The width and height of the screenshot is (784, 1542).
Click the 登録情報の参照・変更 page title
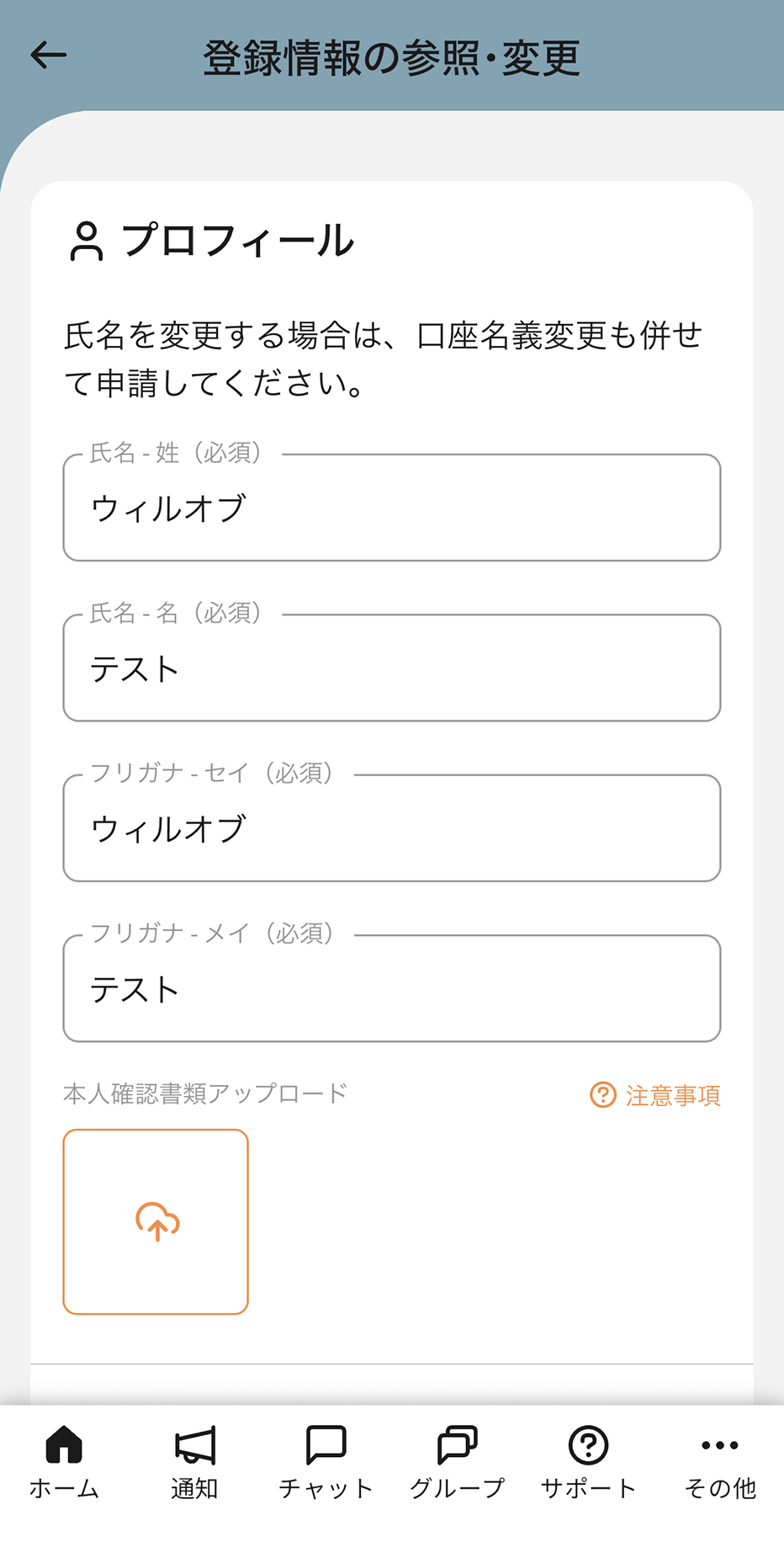coord(392,57)
